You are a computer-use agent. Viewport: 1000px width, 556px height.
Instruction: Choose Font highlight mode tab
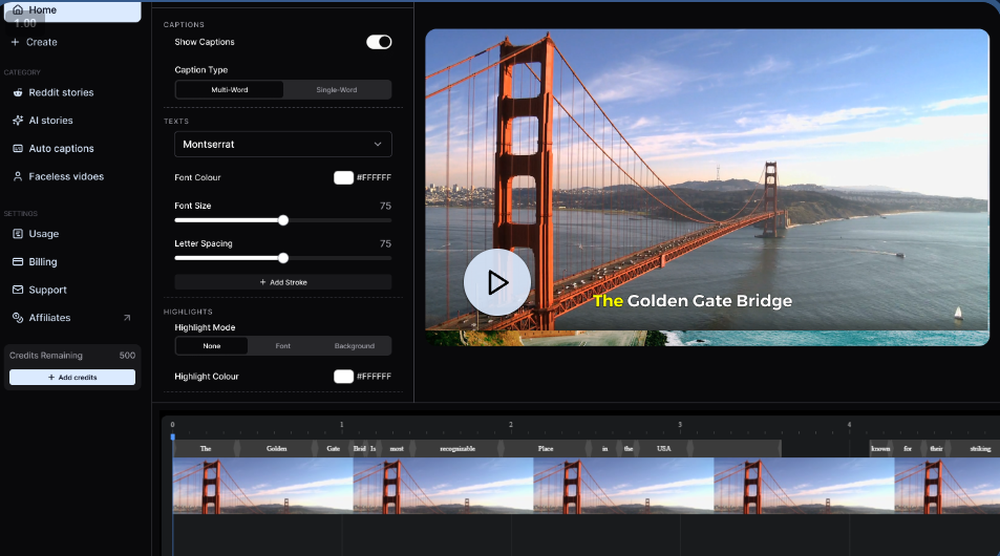click(283, 346)
